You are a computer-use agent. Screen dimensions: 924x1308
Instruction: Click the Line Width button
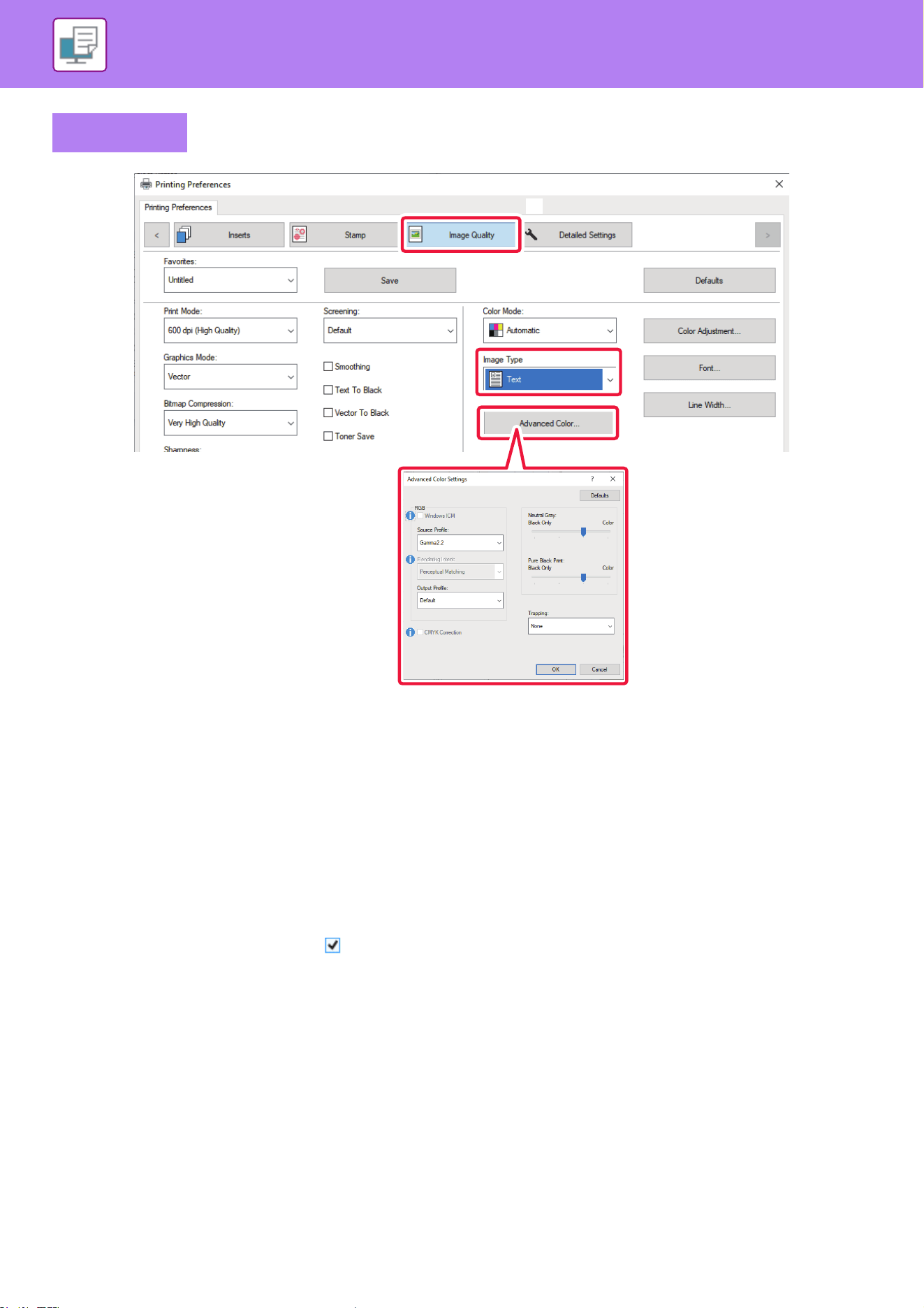pyautogui.click(x=709, y=405)
